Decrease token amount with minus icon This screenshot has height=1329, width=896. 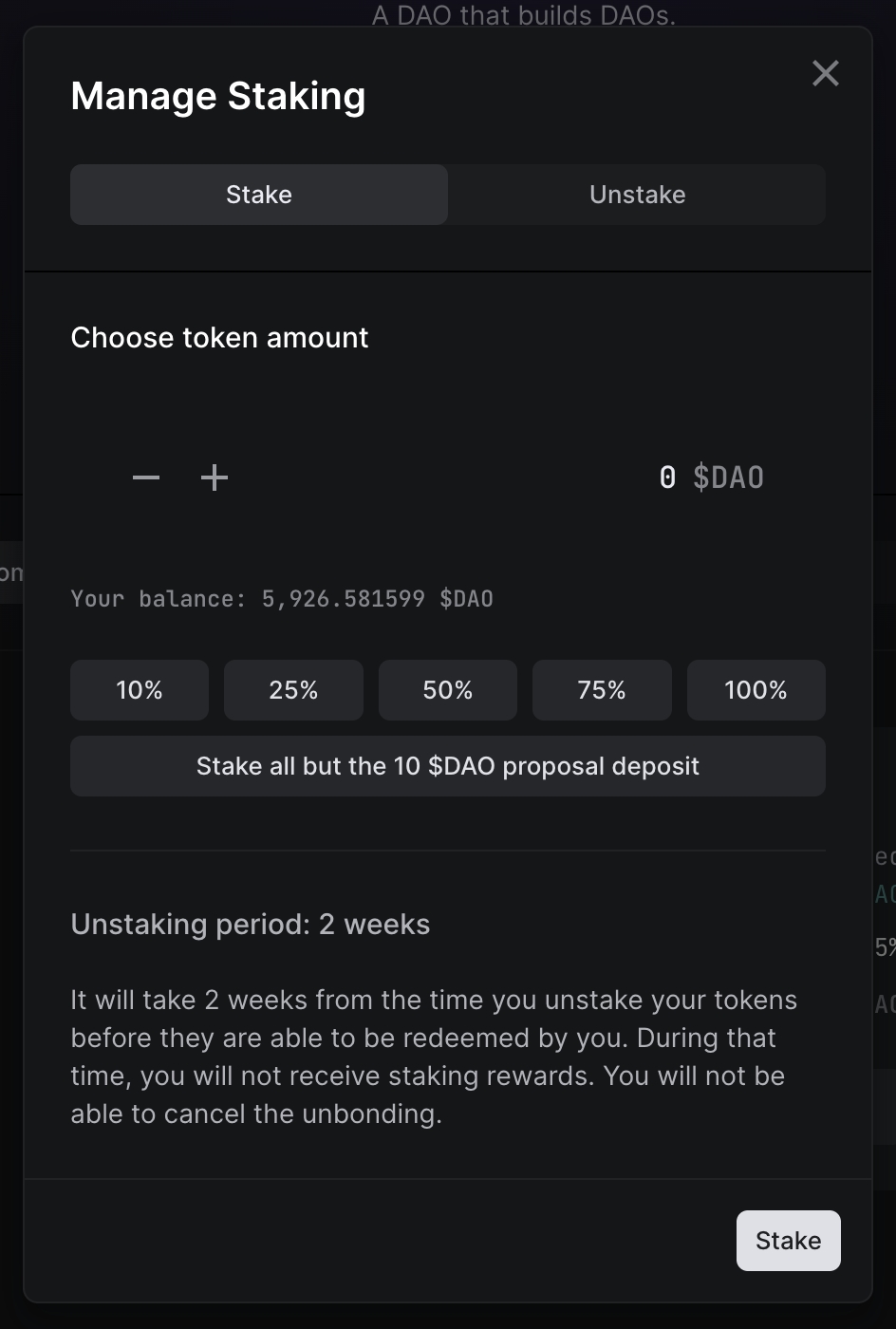tap(146, 477)
